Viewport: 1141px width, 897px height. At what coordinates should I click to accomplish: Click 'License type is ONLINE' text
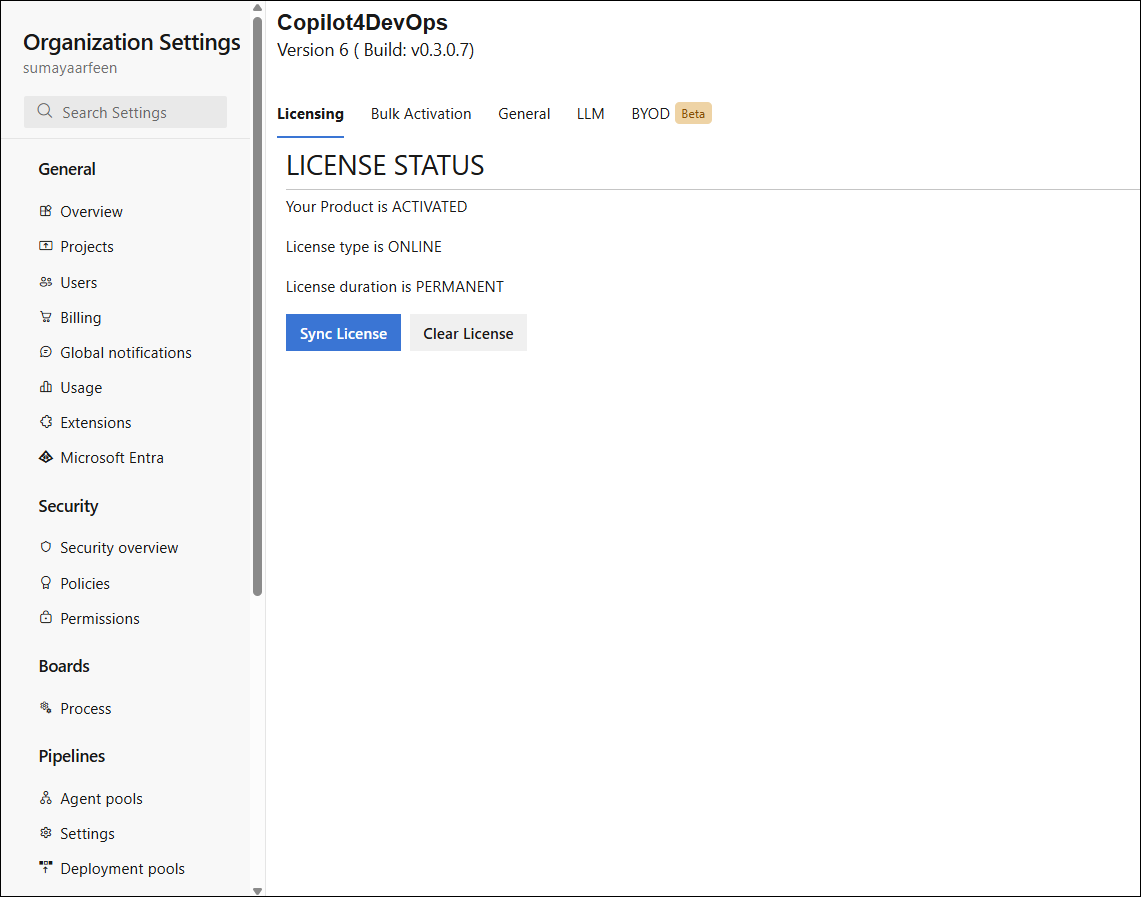tap(364, 247)
